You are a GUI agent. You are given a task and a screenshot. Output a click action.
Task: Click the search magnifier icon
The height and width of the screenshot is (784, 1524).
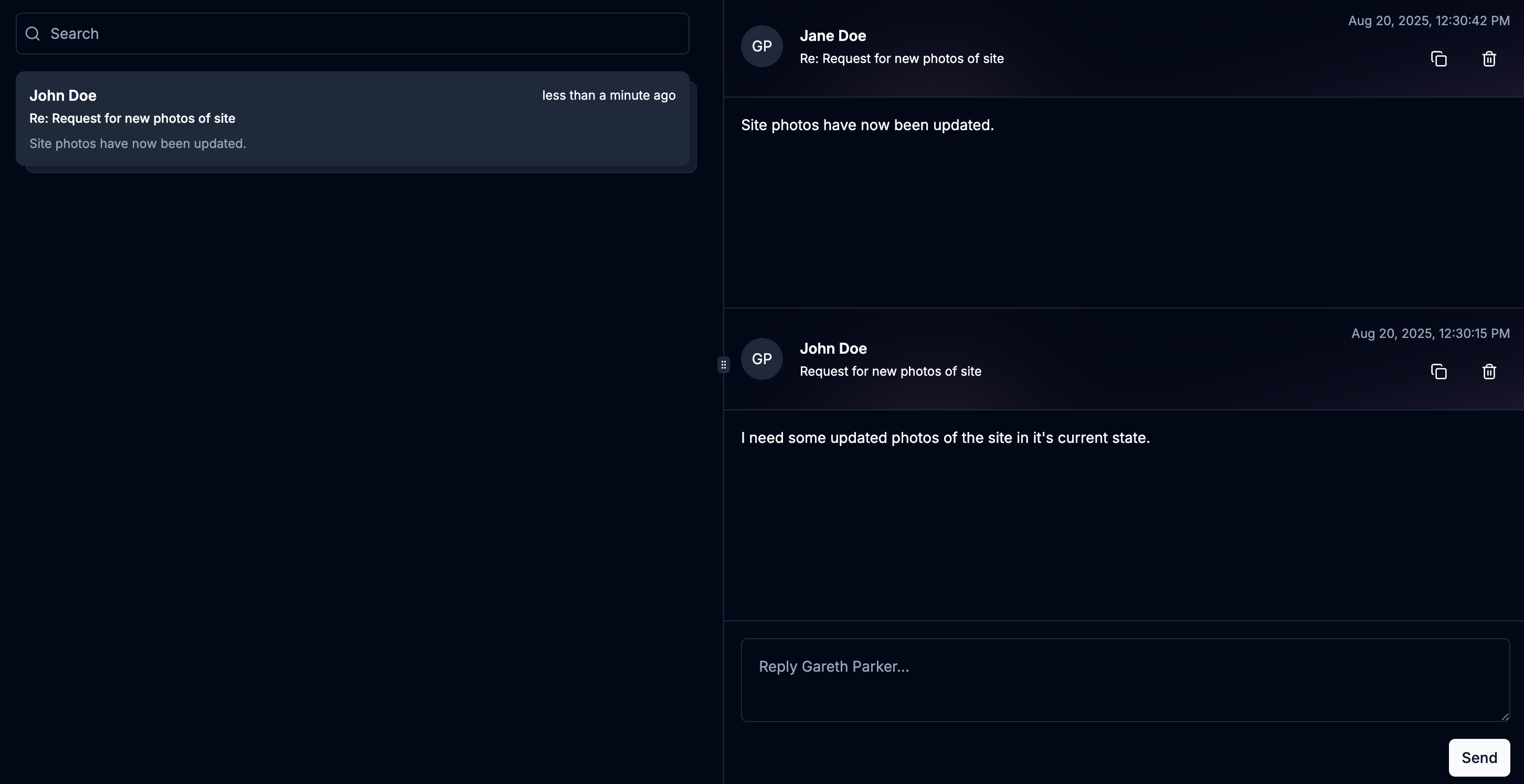point(33,34)
